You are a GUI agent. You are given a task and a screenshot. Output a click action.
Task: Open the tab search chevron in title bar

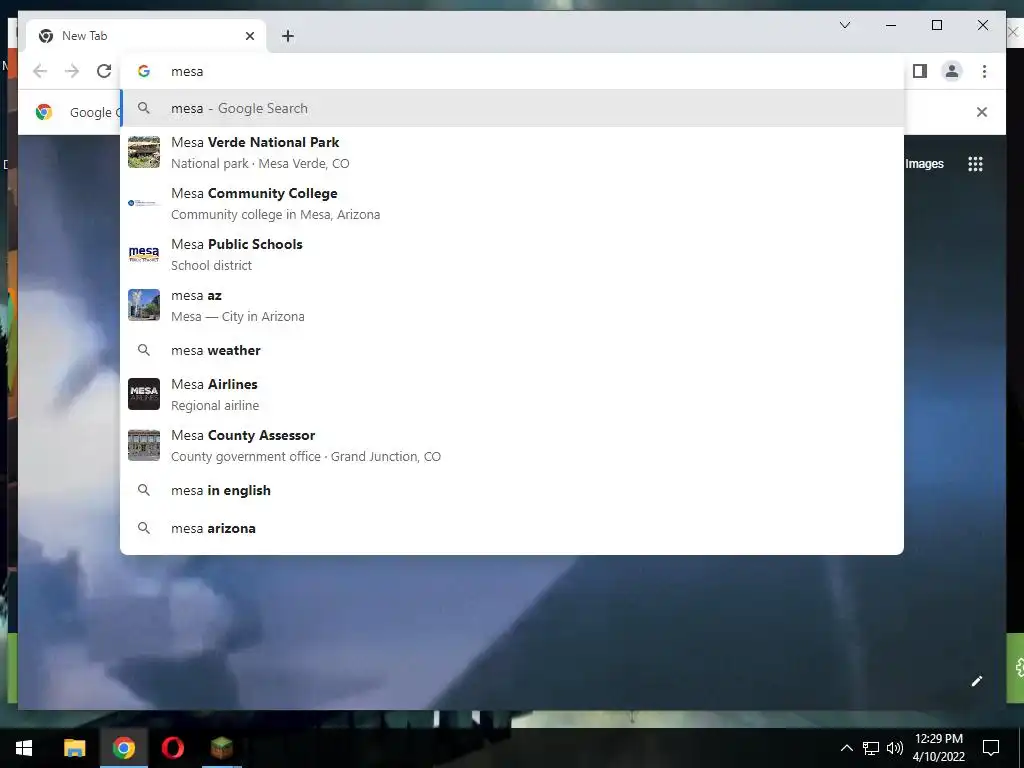click(844, 25)
